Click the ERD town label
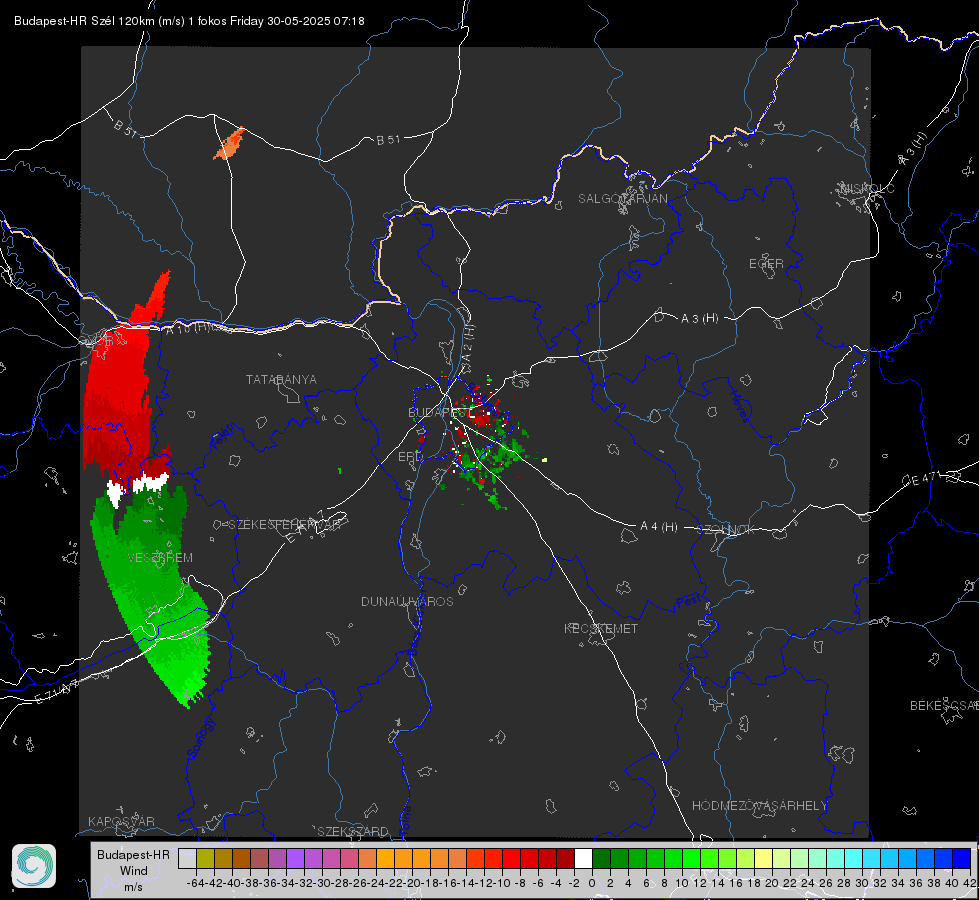Screen dimensions: 979x900 410,457
